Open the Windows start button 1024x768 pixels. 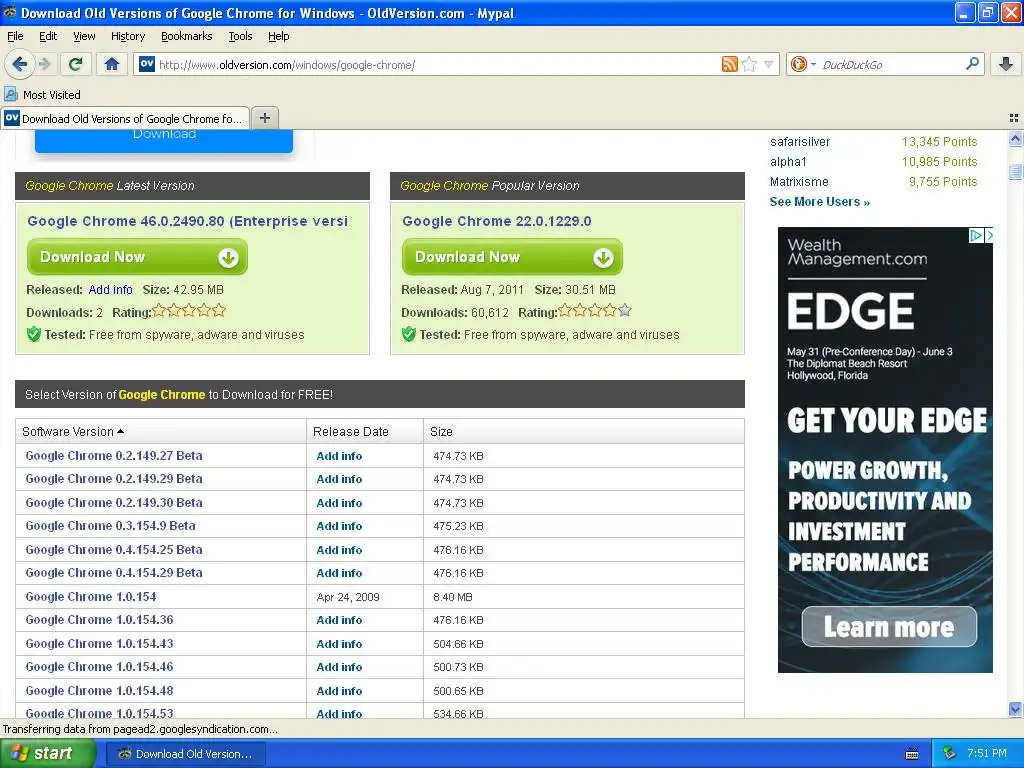coord(48,754)
